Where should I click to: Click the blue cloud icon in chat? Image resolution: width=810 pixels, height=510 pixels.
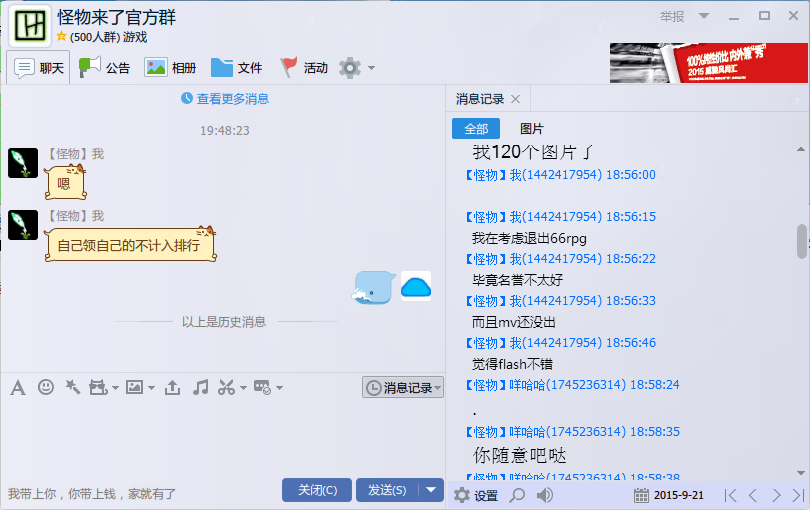point(416,286)
